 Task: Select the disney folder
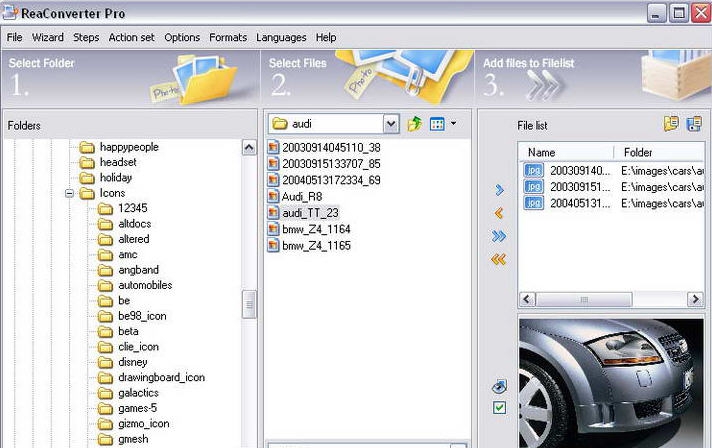[x=133, y=362]
